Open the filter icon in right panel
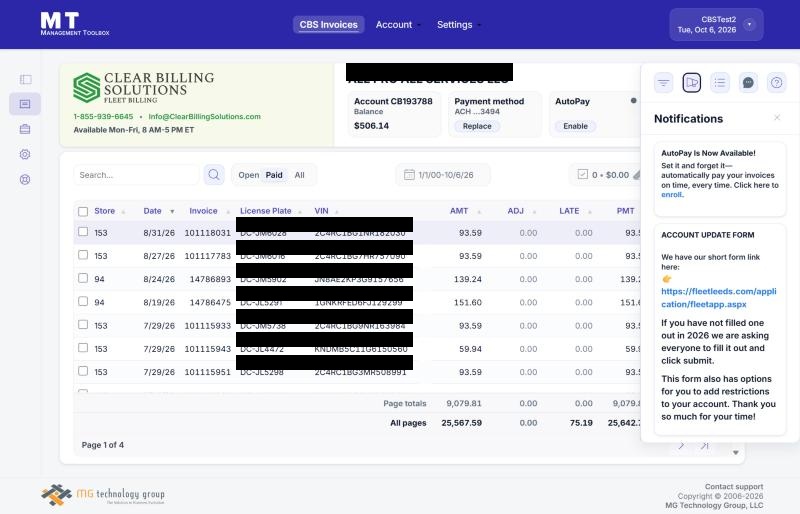Image resolution: width=800 pixels, height=514 pixels. click(x=663, y=83)
